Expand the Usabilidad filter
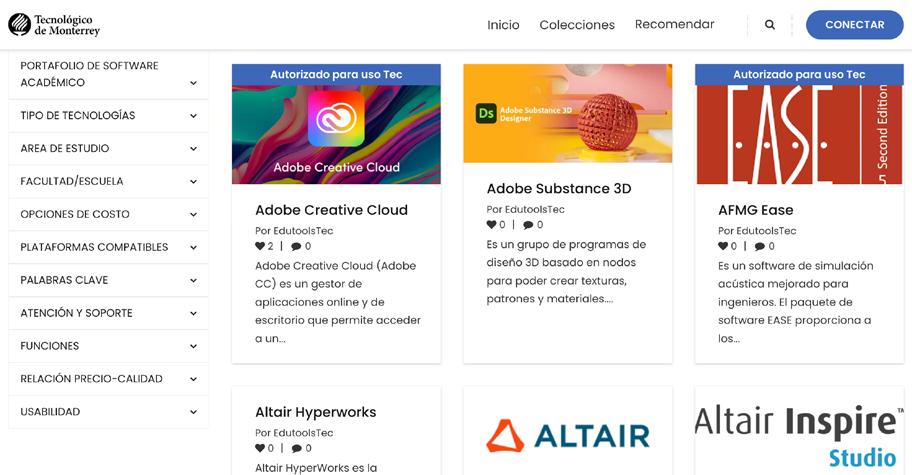This screenshot has width=912, height=475. click(x=109, y=412)
